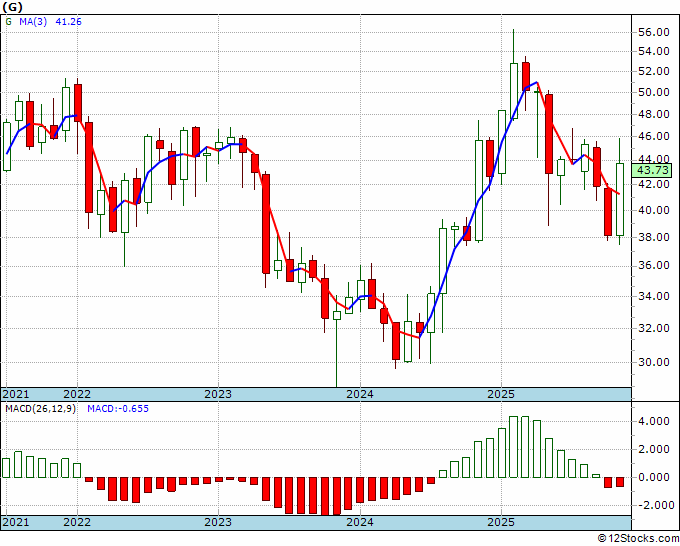
Task: Click 2022 on the price chart time axis
Action: click(77, 394)
